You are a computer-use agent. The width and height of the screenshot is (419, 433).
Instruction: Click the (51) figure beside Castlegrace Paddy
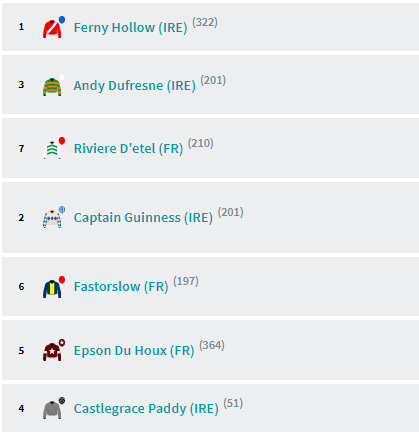point(233,403)
